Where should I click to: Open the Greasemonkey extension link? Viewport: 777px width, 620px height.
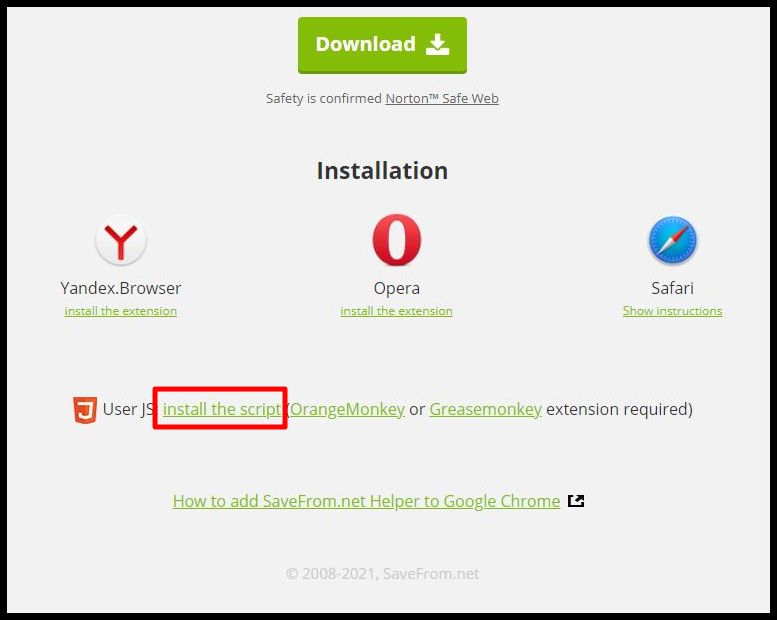(485, 409)
